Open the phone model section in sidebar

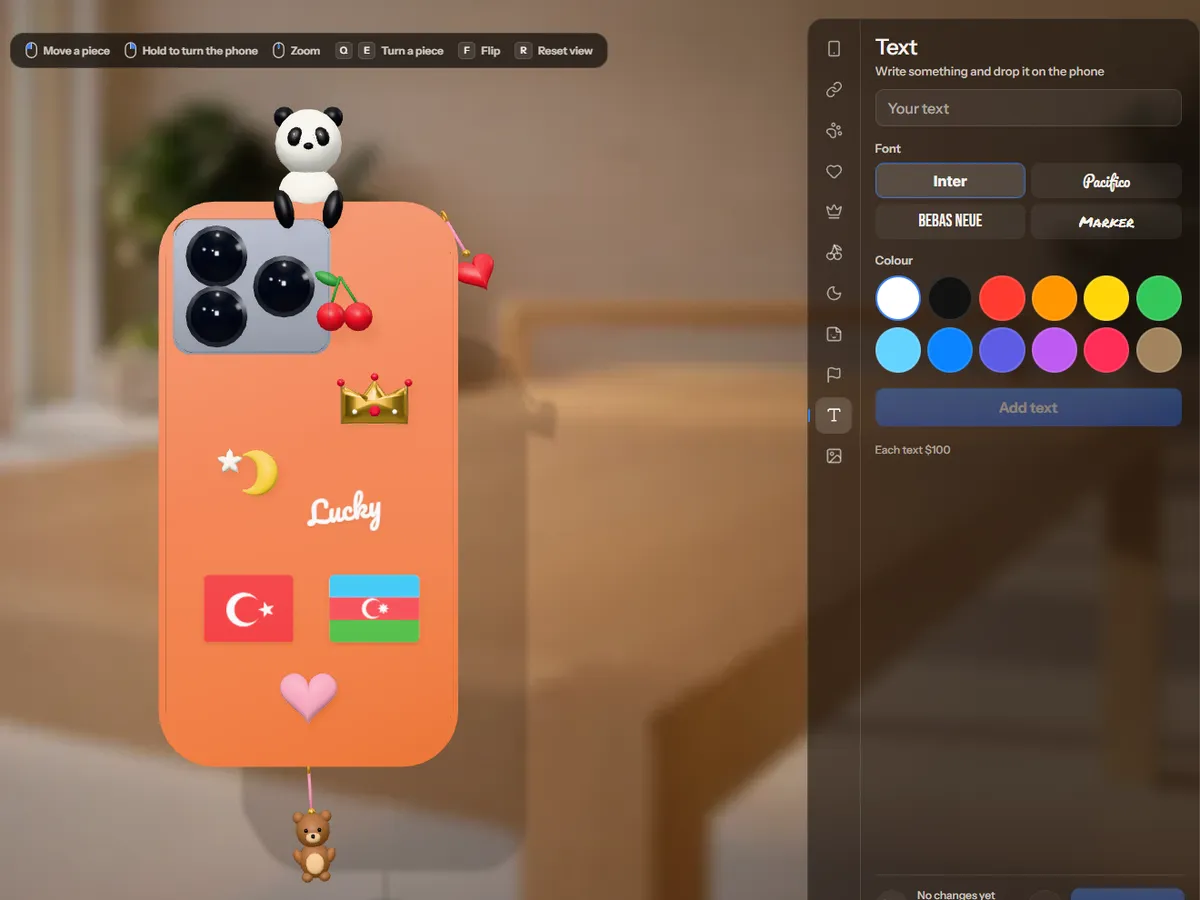click(x=834, y=49)
